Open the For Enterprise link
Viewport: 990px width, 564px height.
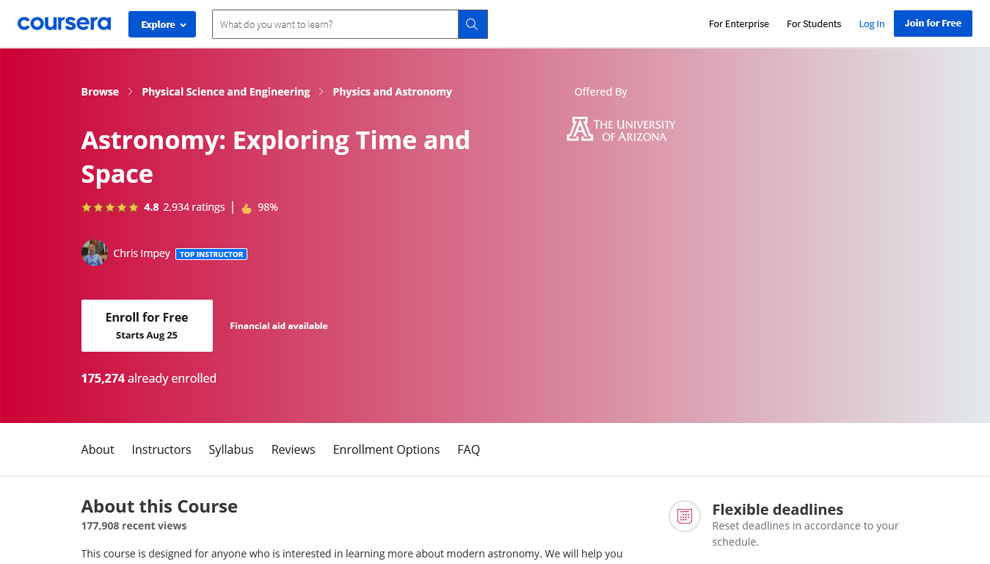point(739,23)
